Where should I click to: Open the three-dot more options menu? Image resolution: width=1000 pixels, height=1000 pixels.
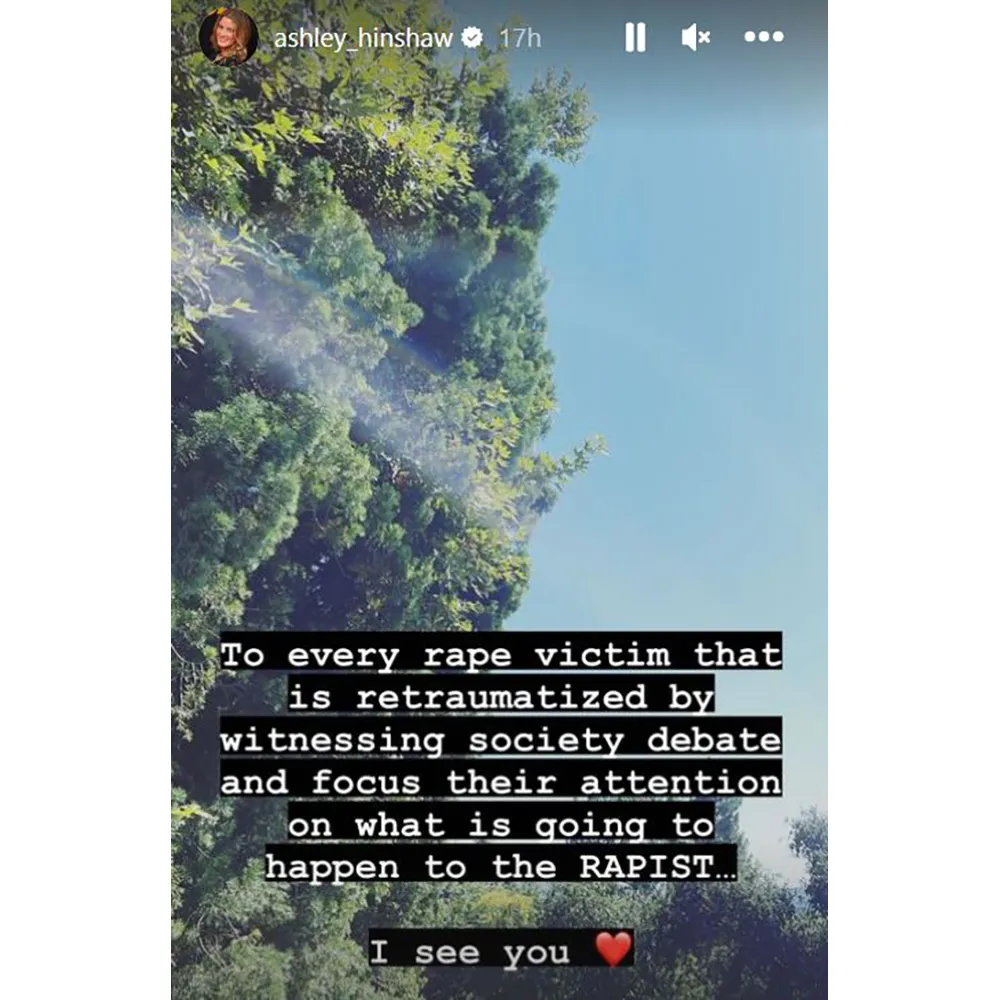click(764, 37)
